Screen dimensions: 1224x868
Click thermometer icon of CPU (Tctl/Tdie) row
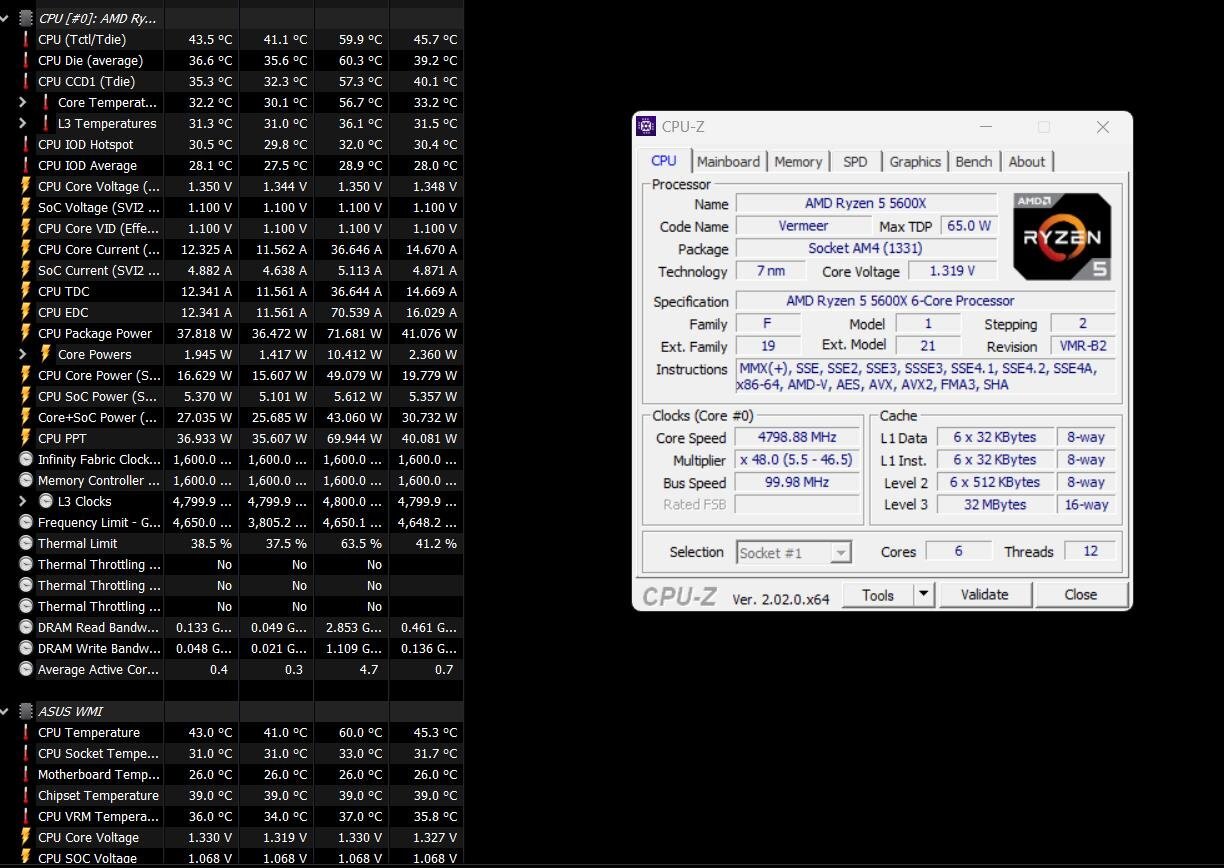pos(26,39)
